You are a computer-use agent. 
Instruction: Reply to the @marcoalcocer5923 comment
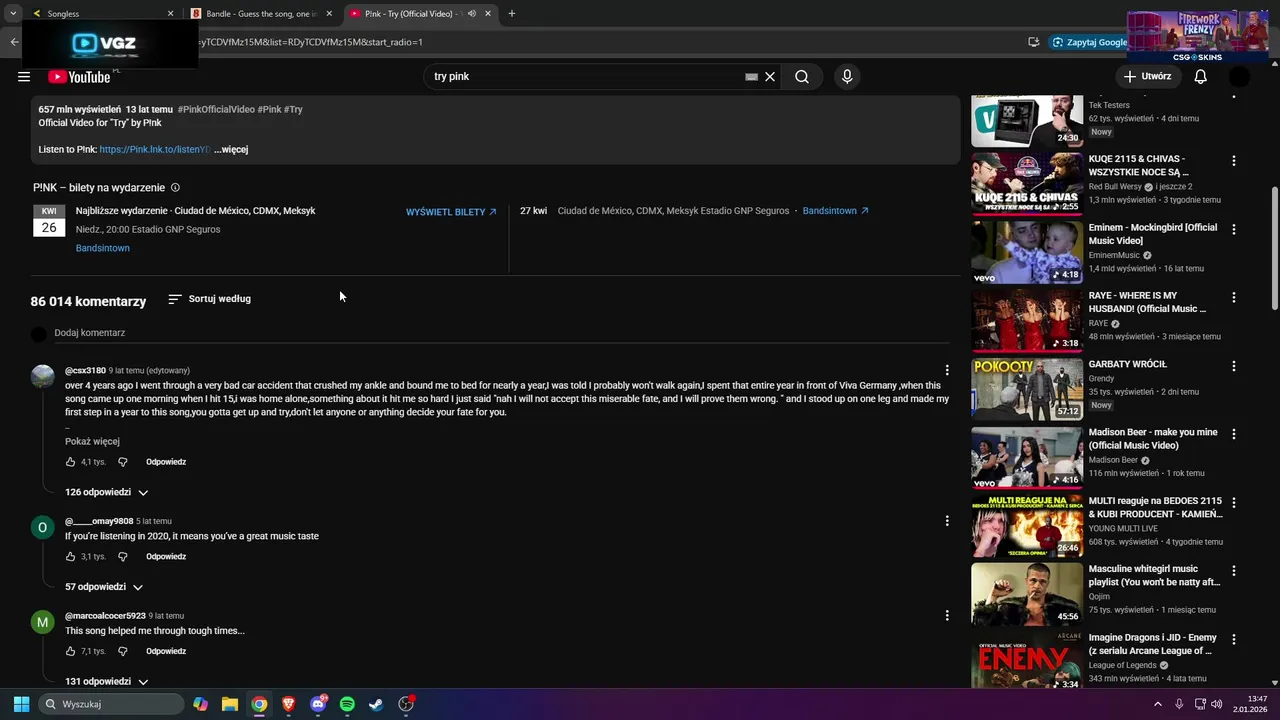166,652
